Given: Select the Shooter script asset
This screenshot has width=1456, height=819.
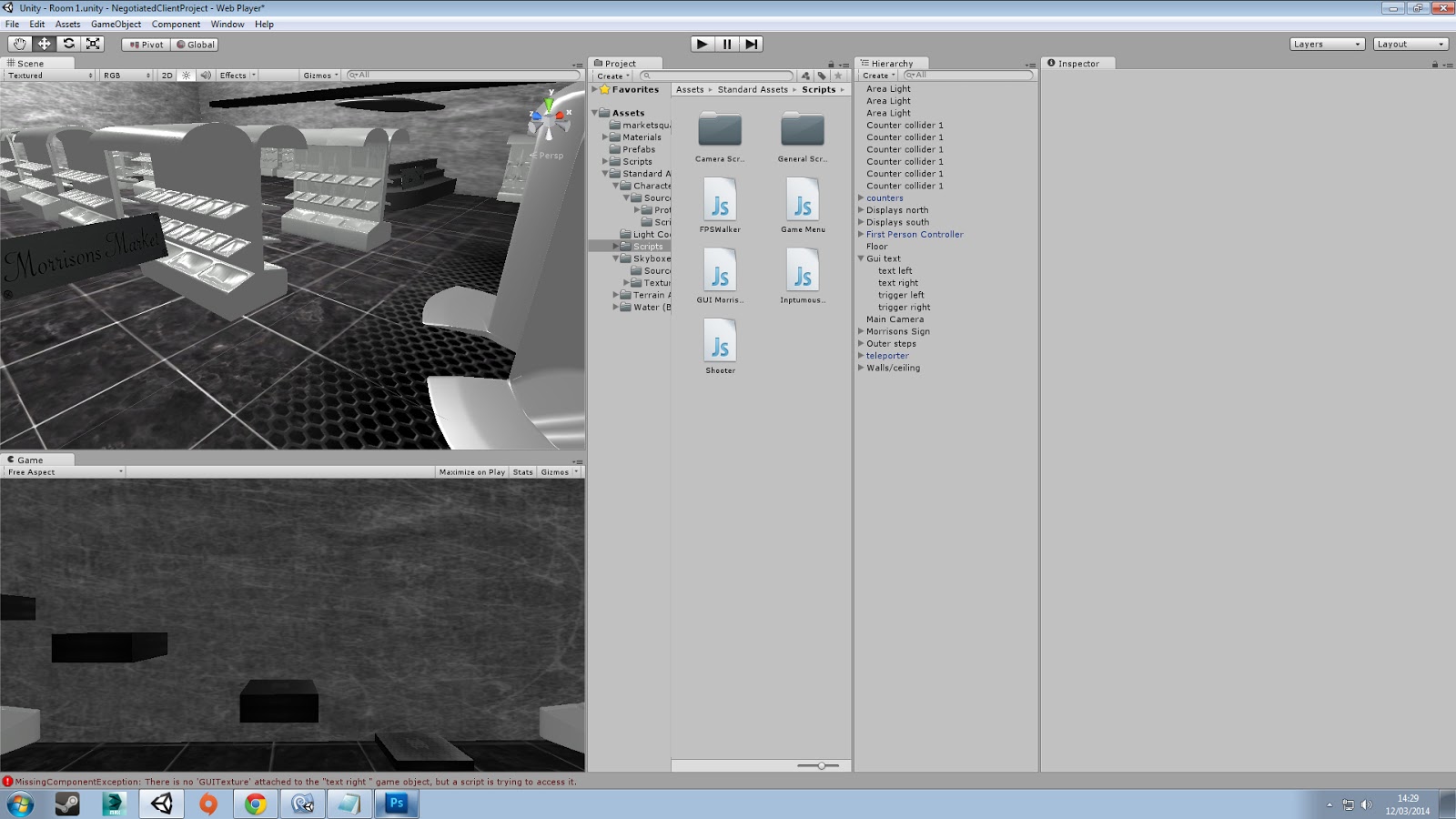Looking at the screenshot, I should (x=720, y=347).
